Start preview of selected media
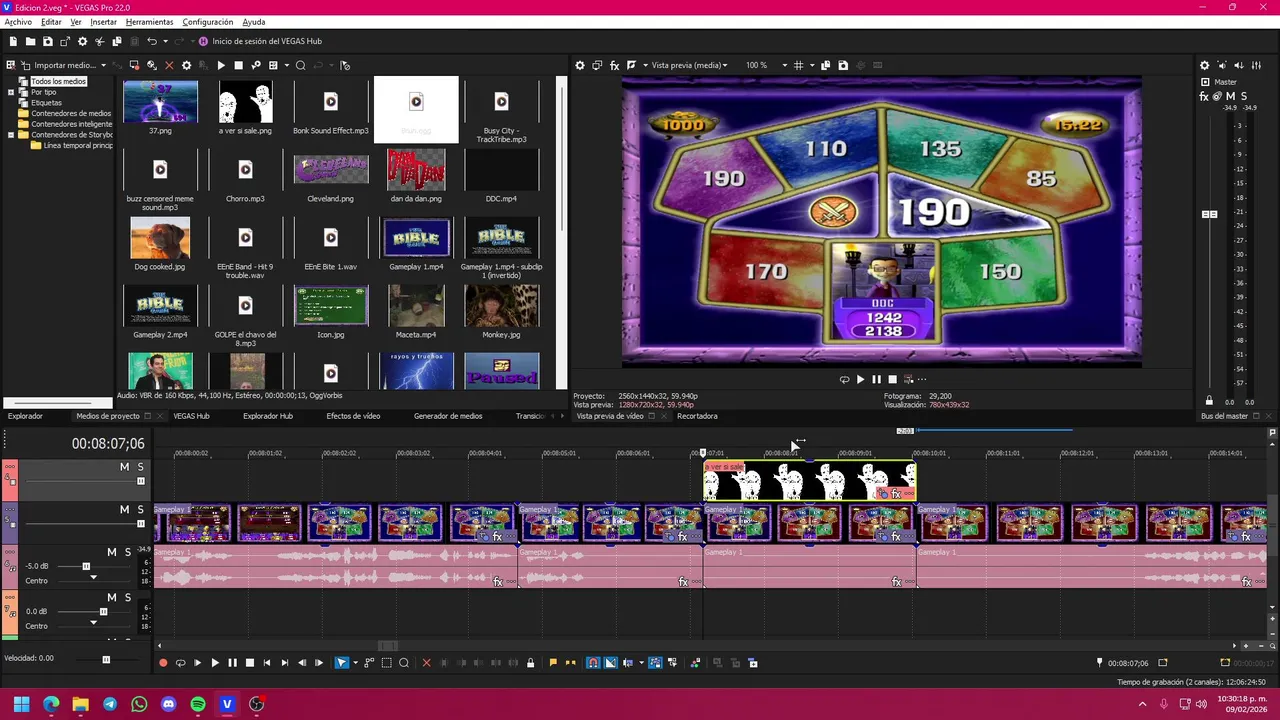This screenshot has width=1280, height=720. click(221, 65)
